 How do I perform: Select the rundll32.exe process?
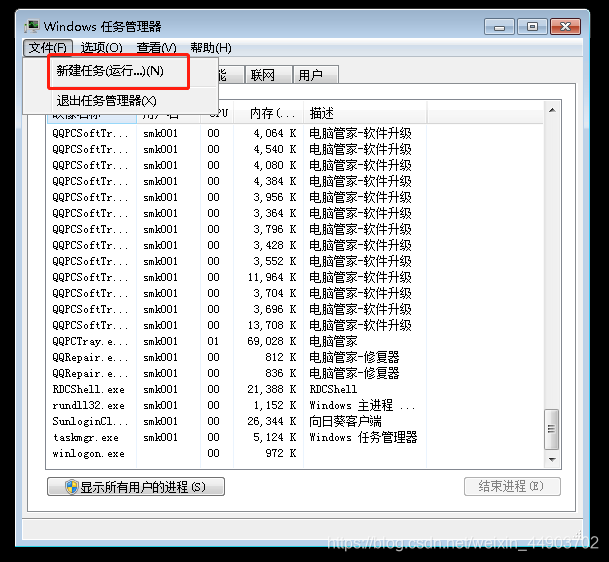pyautogui.click(x=236, y=405)
